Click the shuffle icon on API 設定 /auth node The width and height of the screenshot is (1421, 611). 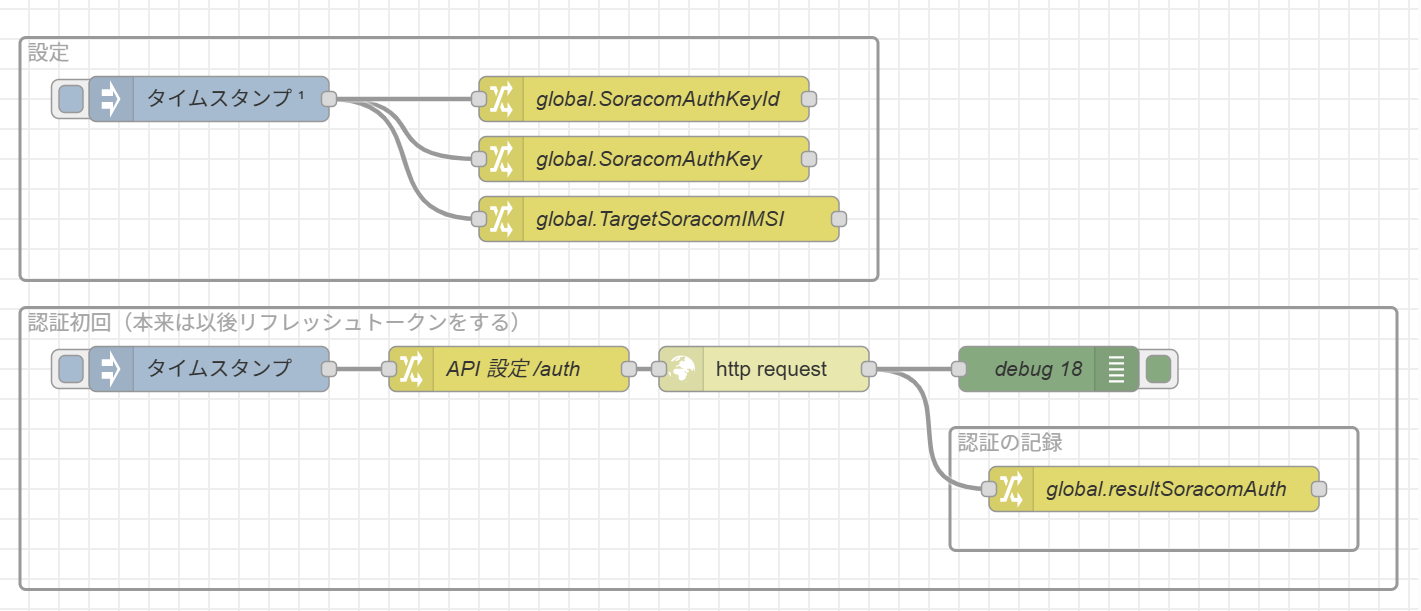pyautogui.click(x=411, y=369)
